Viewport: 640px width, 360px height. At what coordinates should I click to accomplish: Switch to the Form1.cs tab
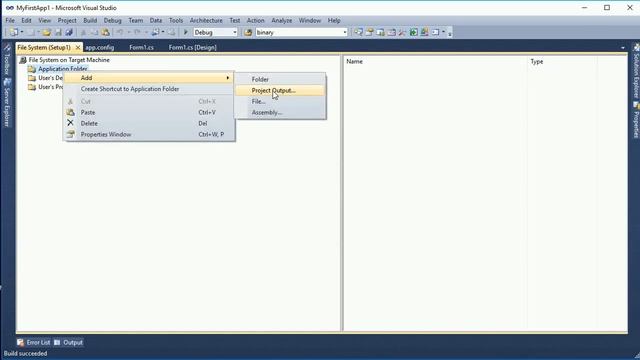[x=141, y=47]
